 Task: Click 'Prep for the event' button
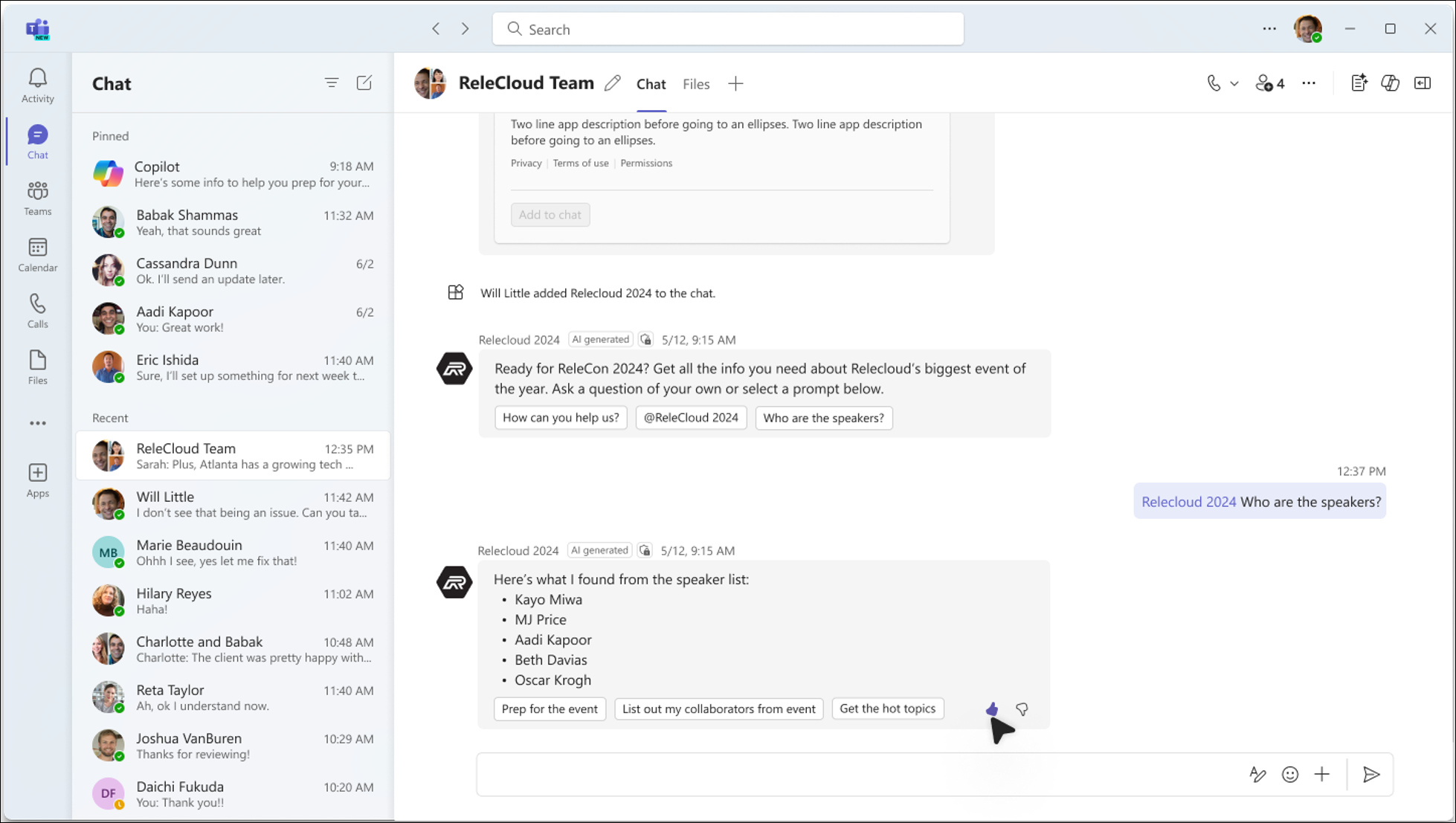549,708
